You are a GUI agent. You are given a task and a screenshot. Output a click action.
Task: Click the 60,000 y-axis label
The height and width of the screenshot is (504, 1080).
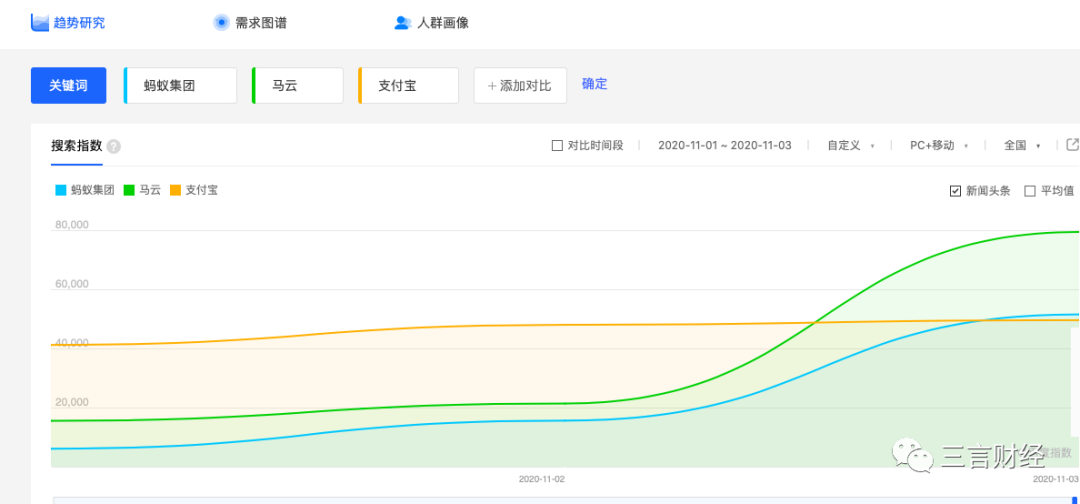[70, 284]
